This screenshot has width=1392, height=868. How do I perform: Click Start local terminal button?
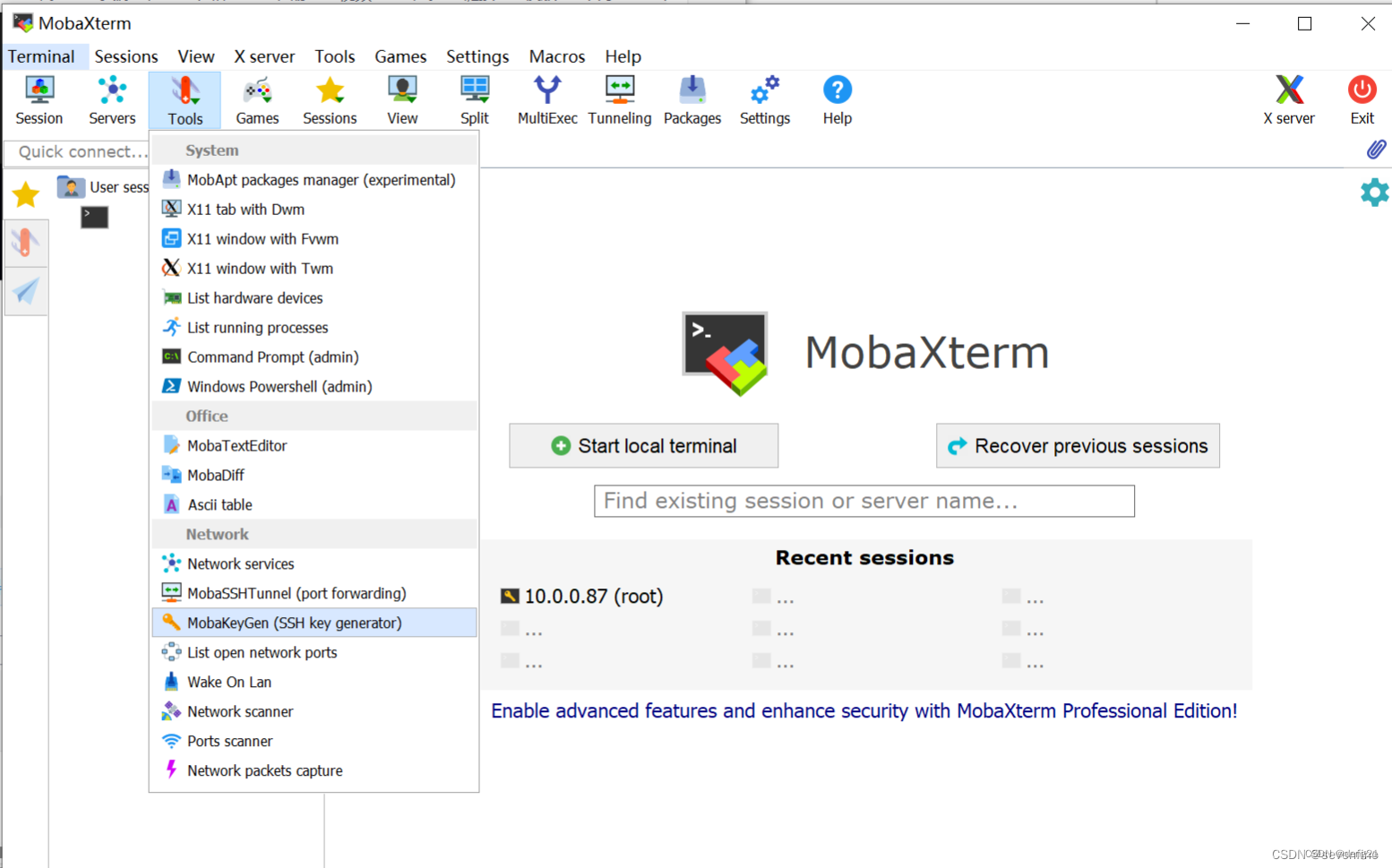[x=643, y=446]
